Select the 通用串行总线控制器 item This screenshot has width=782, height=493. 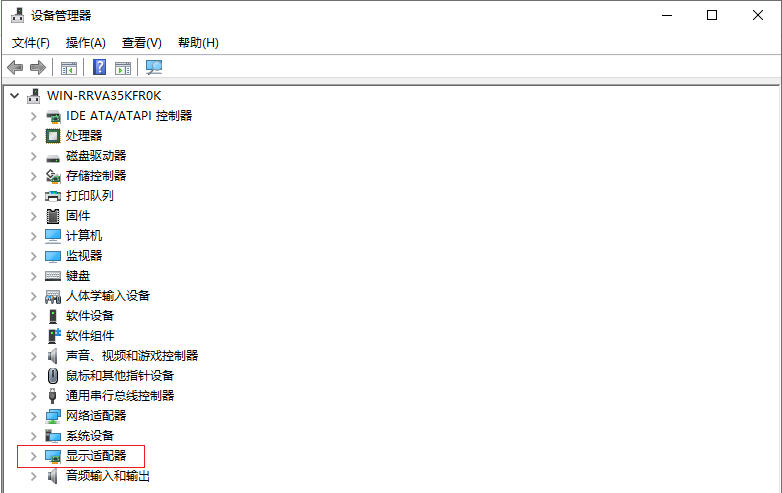point(119,396)
